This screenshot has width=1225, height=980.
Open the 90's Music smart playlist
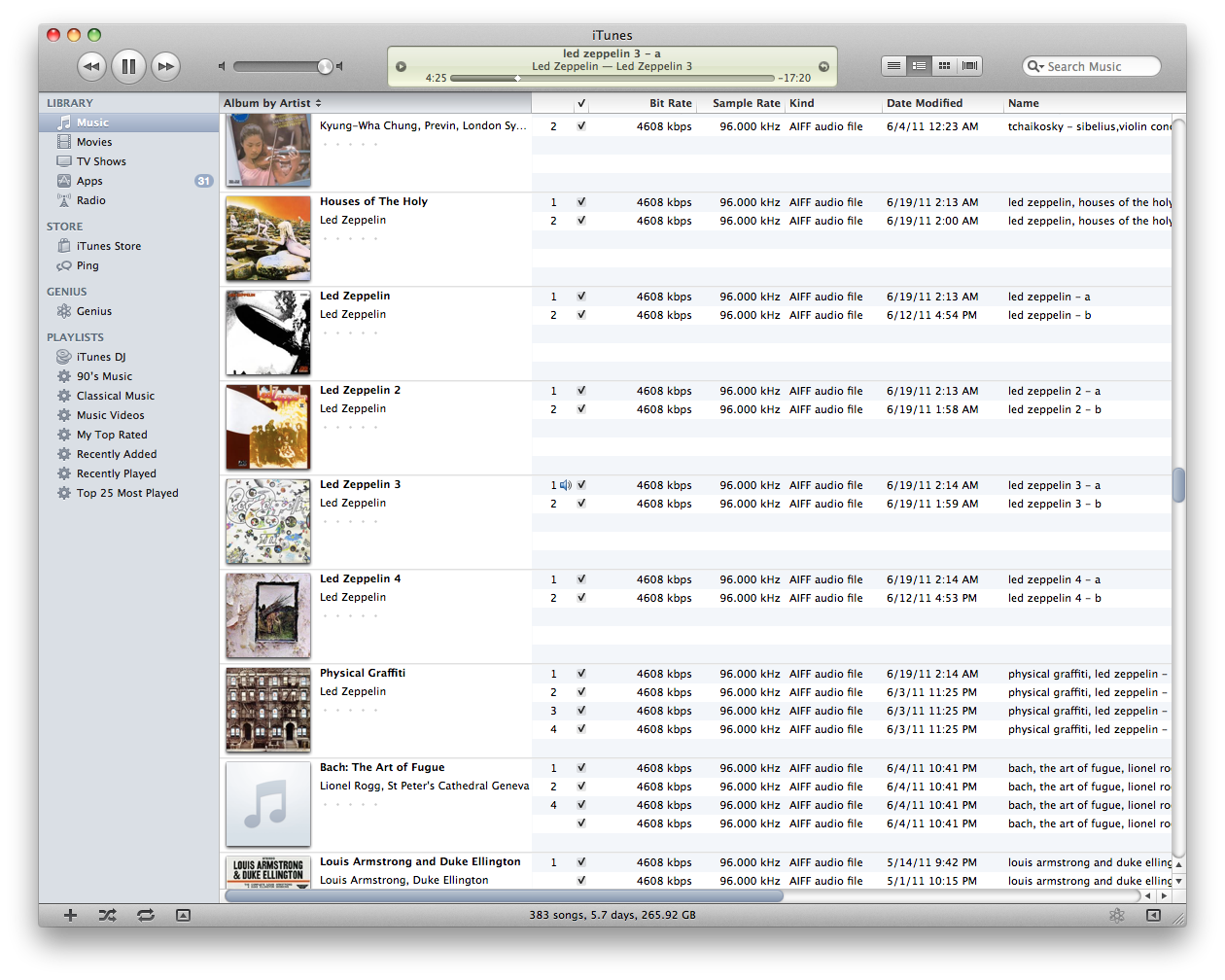point(128,376)
